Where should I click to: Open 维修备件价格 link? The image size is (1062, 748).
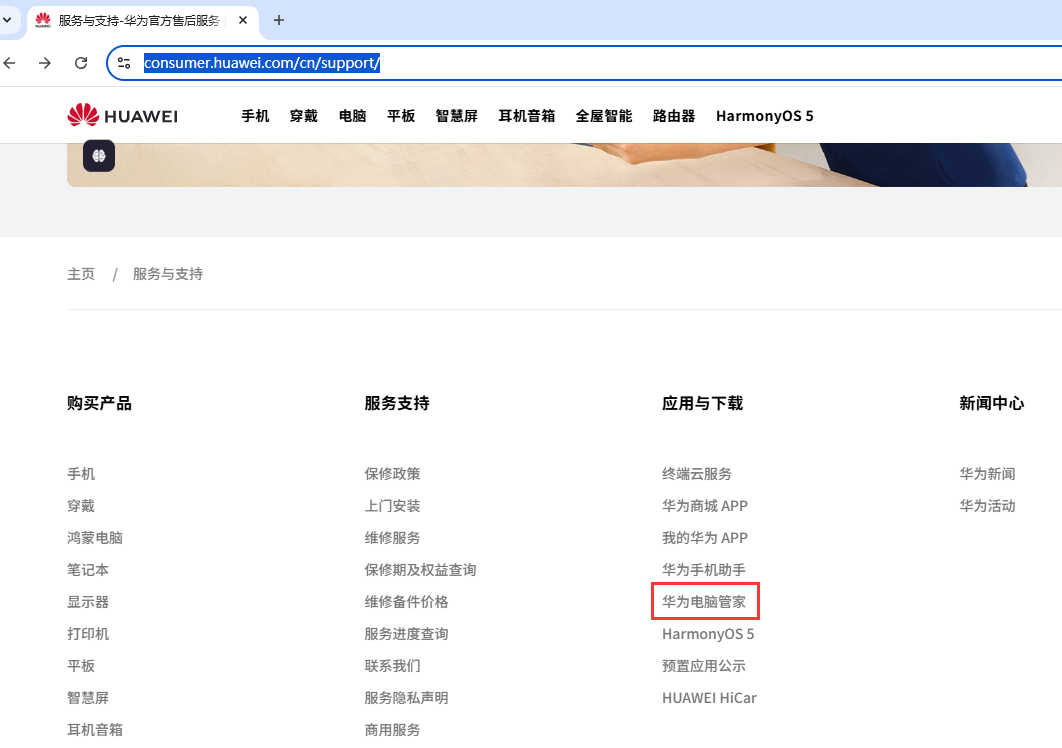(x=406, y=602)
